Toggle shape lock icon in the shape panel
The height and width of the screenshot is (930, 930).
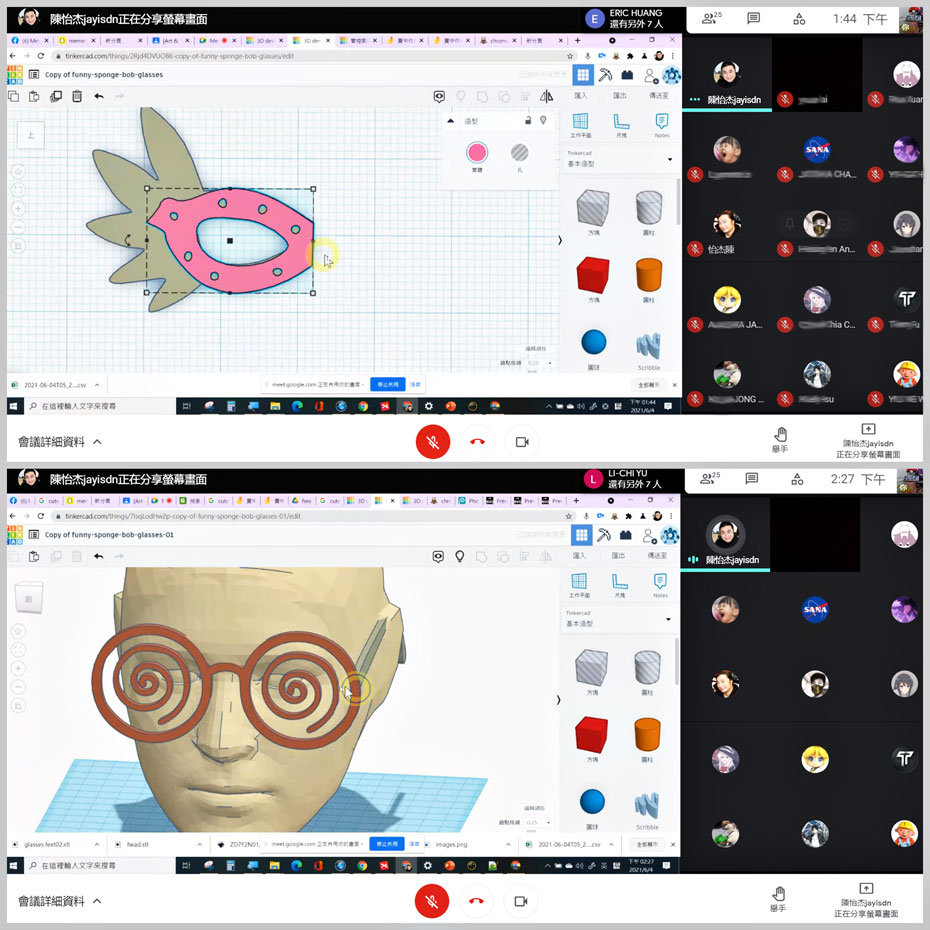(528, 120)
